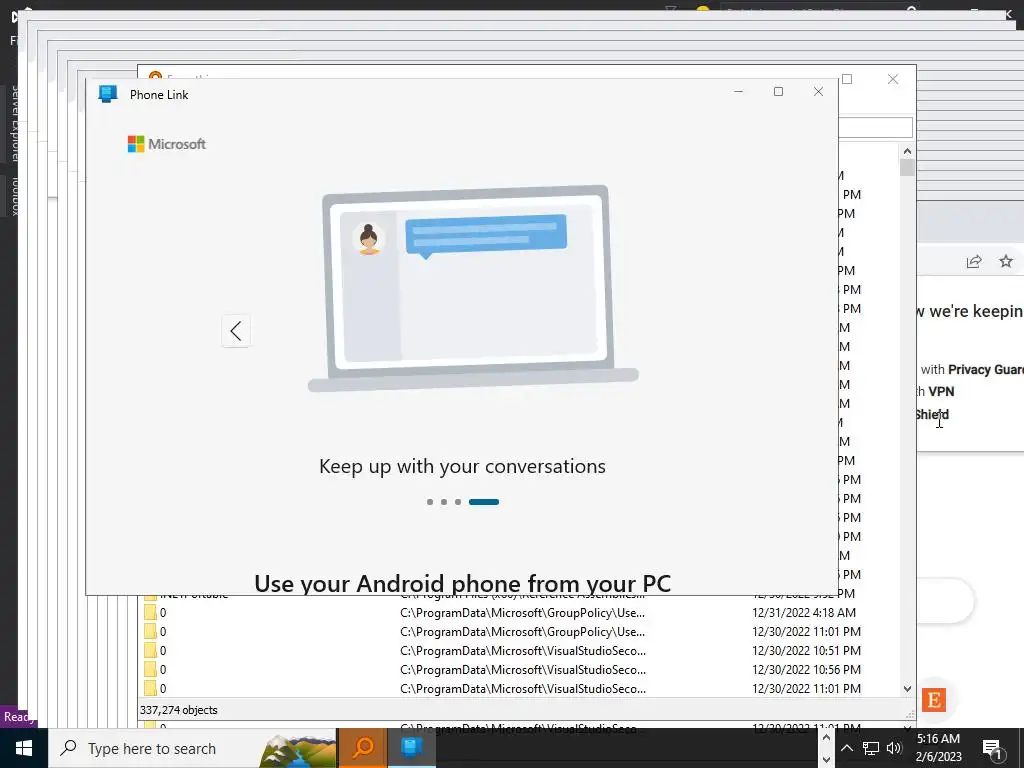The image size is (1024, 768).
Task: Click the Everything results scrollbar down arrow
Action: click(x=907, y=688)
